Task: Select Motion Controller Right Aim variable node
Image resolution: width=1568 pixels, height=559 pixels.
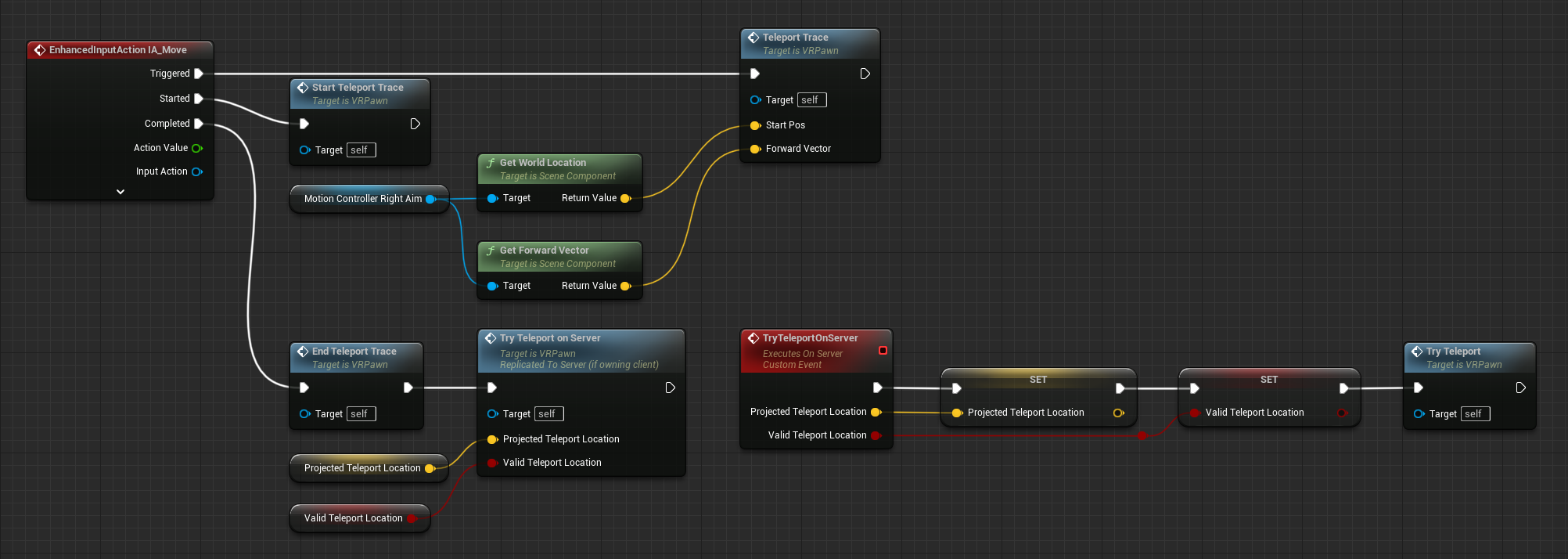Action: [x=369, y=199]
